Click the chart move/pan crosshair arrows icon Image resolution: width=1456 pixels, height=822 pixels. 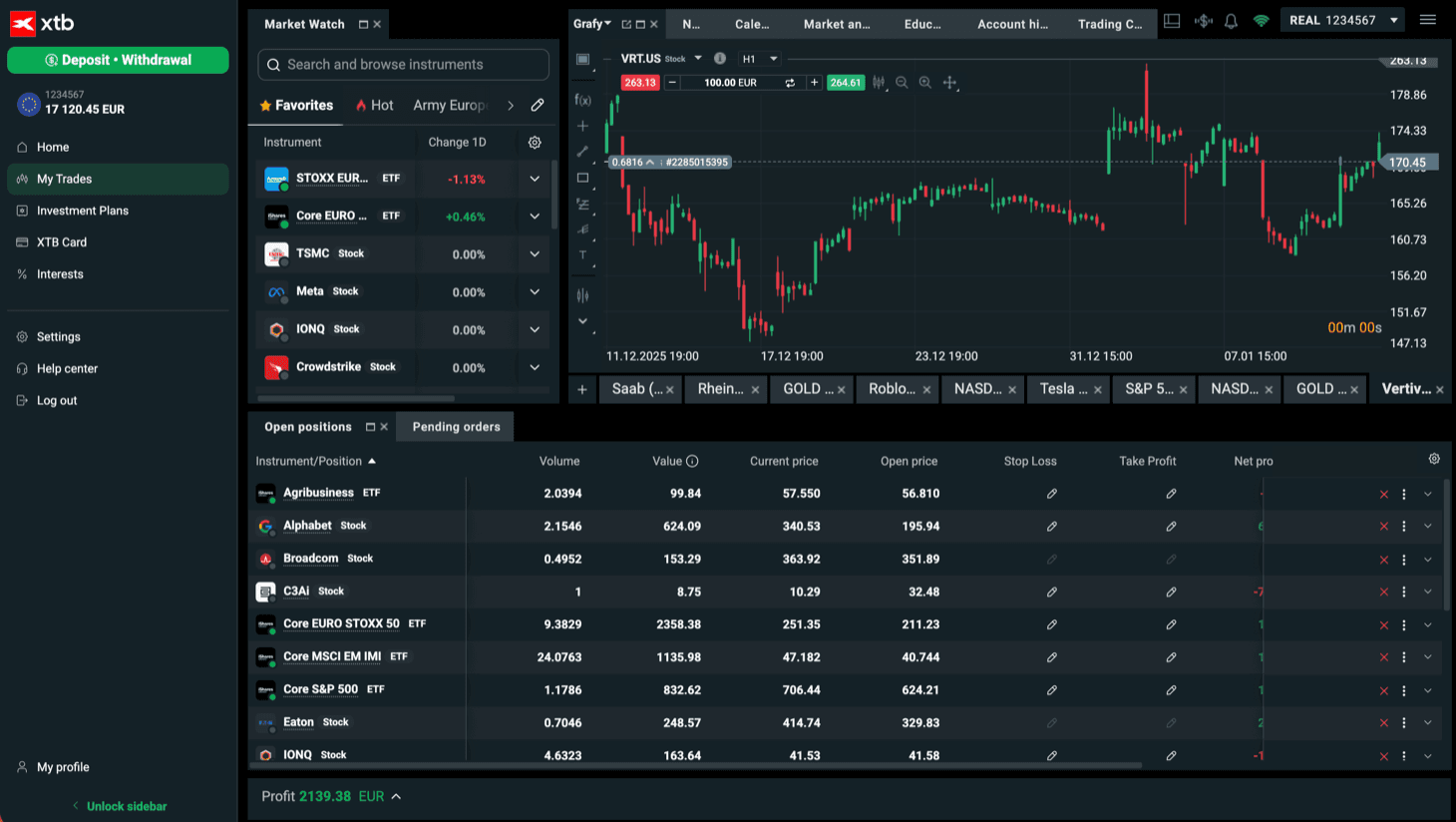[950, 83]
